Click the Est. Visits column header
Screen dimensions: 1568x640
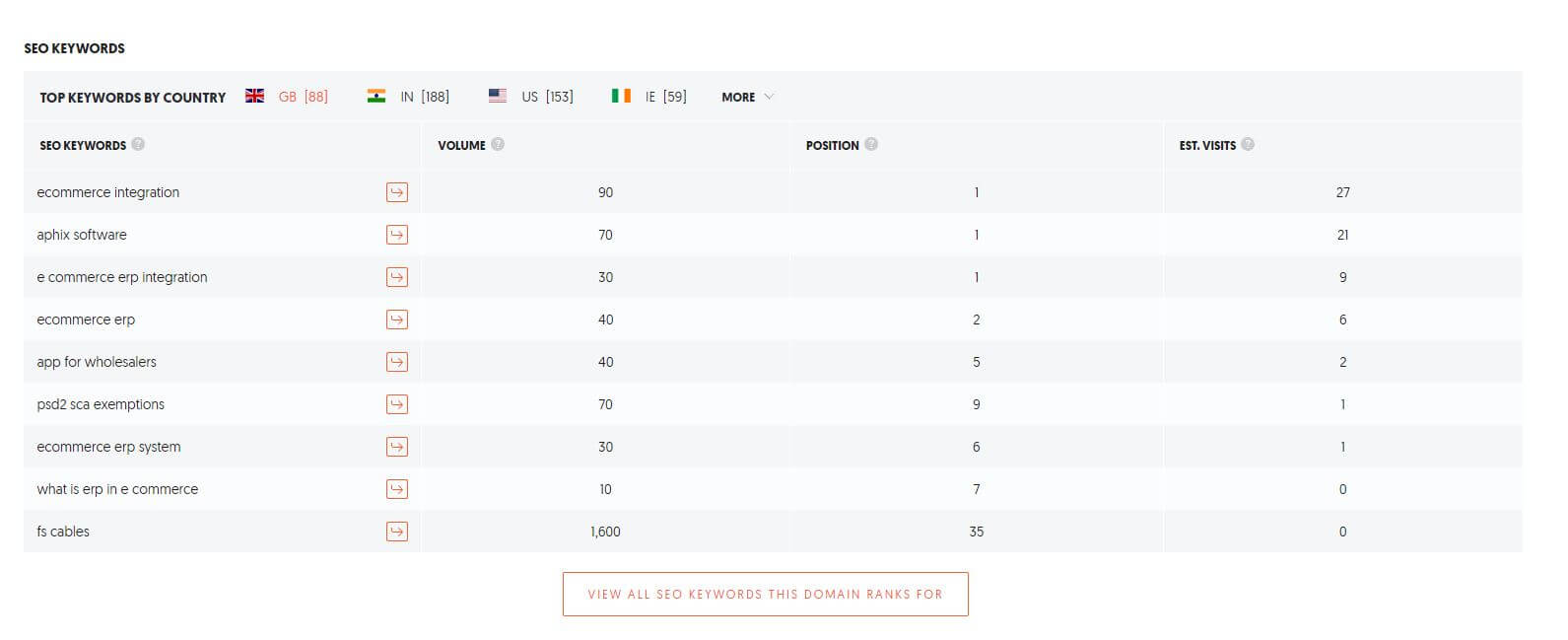click(1207, 145)
